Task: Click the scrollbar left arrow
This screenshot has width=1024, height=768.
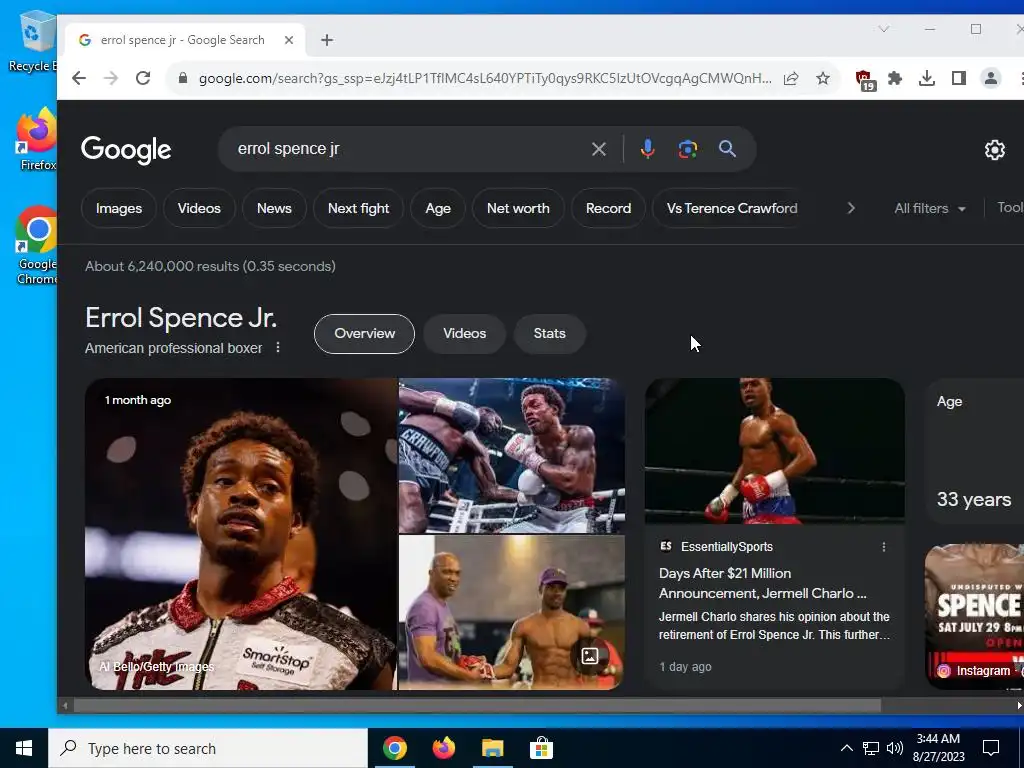Action: [65, 705]
